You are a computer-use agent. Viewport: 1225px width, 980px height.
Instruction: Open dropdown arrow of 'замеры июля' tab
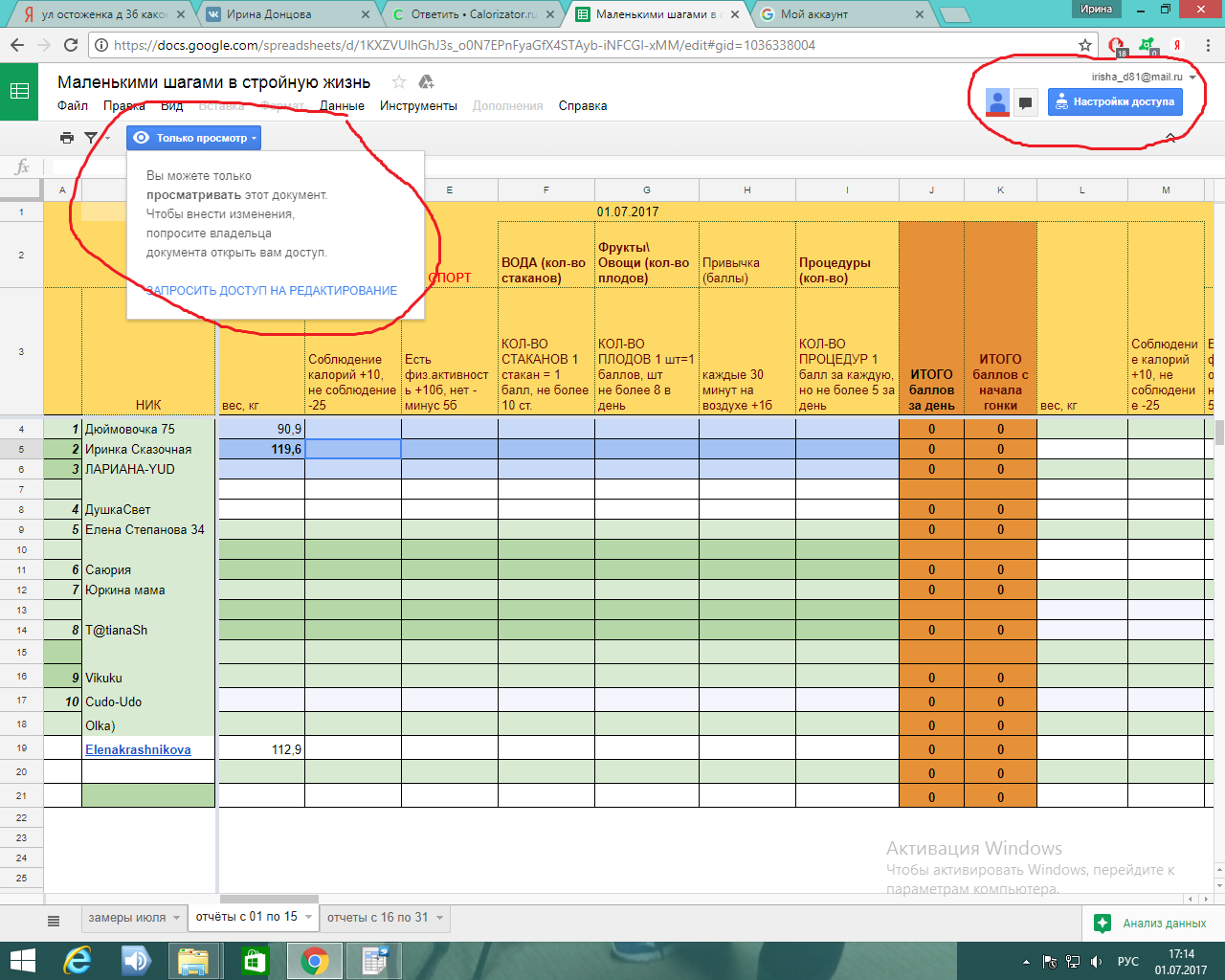click(176, 918)
